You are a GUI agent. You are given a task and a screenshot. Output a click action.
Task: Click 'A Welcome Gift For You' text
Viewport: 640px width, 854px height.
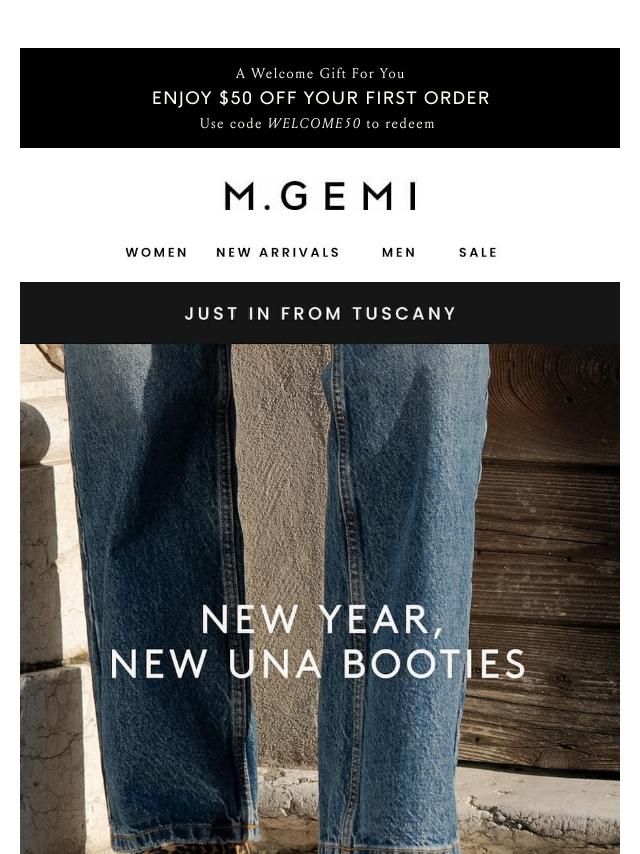320,74
